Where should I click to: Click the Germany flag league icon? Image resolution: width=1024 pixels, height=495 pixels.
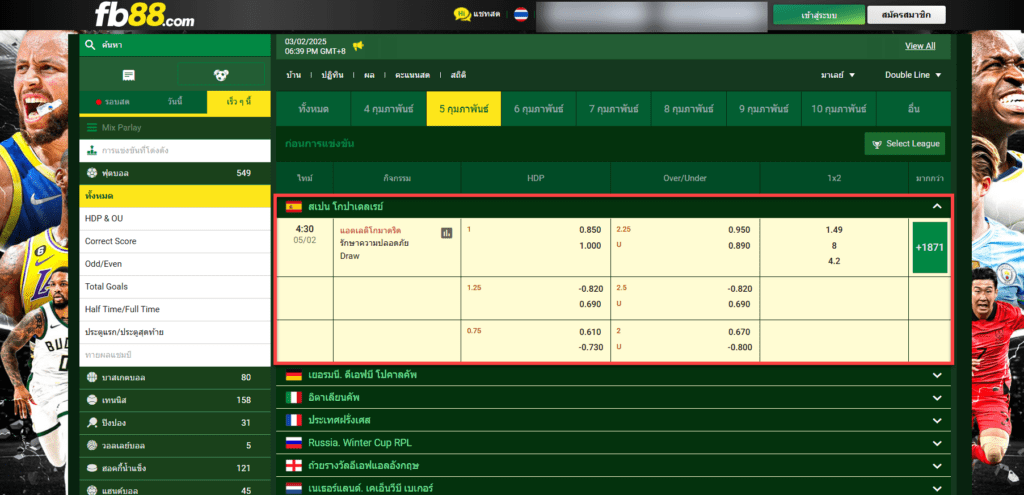coord(294,375)
